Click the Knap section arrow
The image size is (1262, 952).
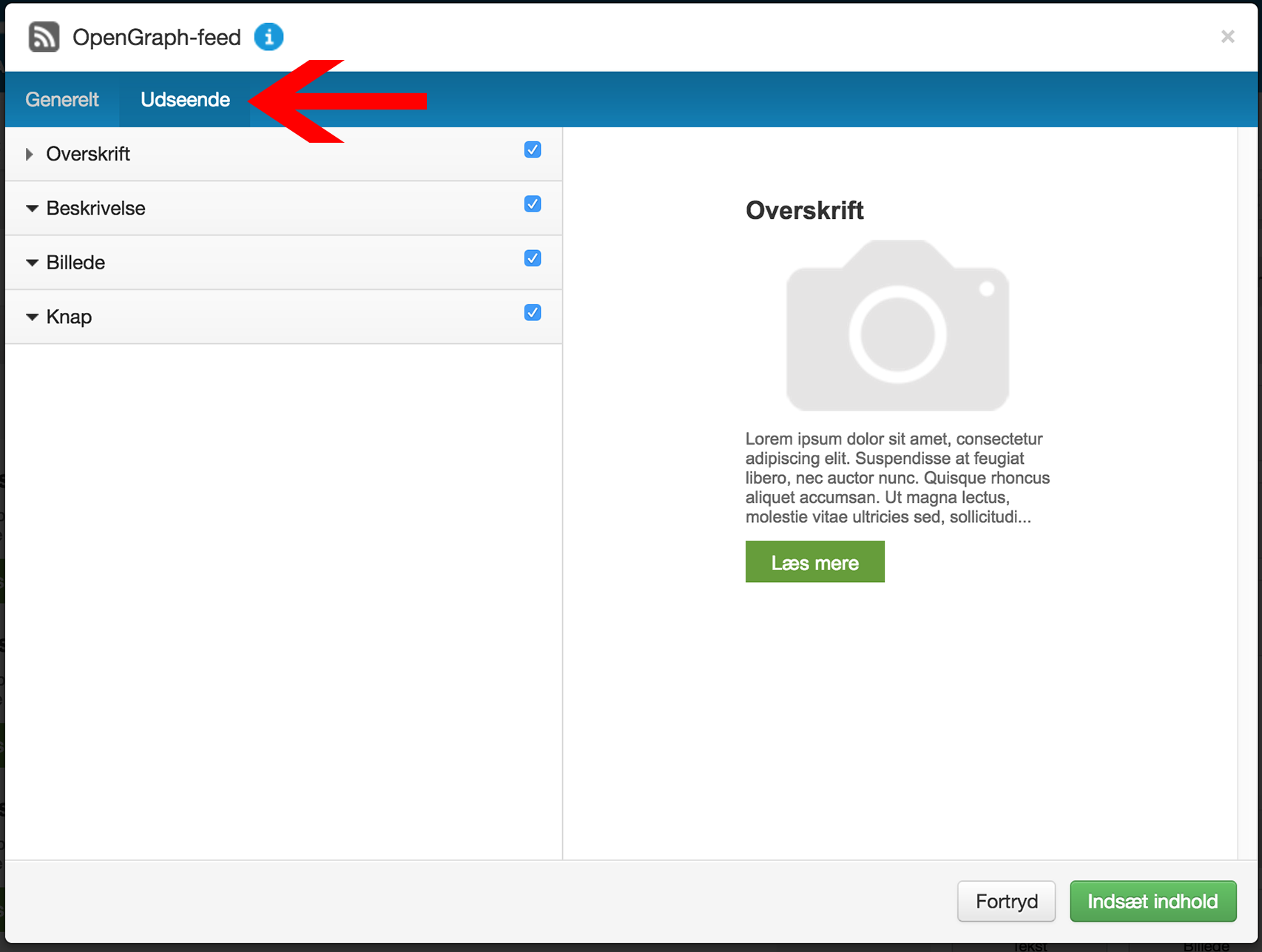32,317
